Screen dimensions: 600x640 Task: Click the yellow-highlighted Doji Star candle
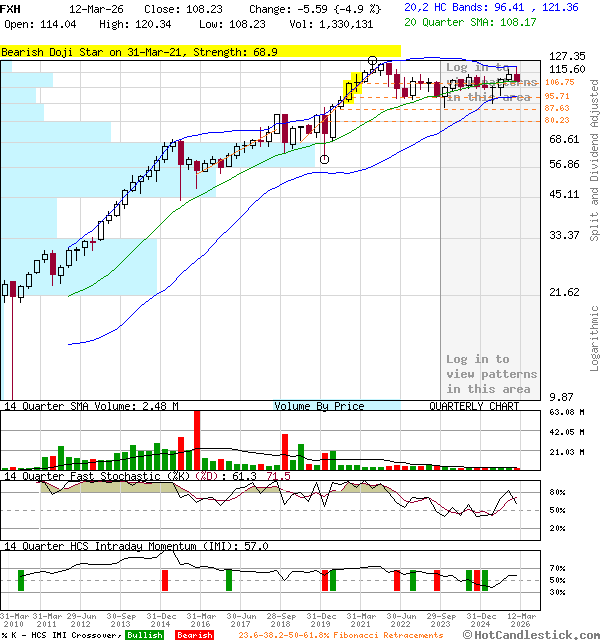click(350, 90)
